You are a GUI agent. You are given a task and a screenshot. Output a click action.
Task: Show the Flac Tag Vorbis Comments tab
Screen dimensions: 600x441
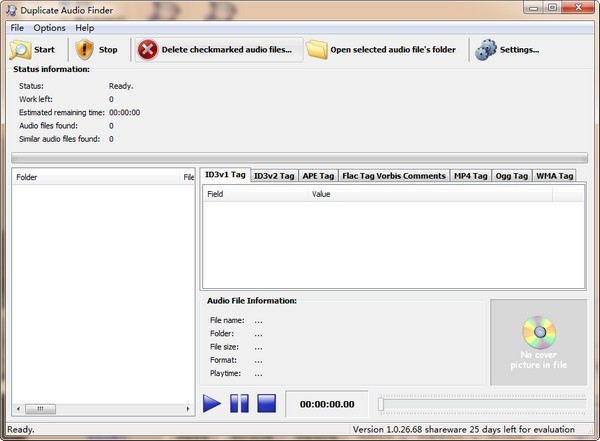[393, 176]
